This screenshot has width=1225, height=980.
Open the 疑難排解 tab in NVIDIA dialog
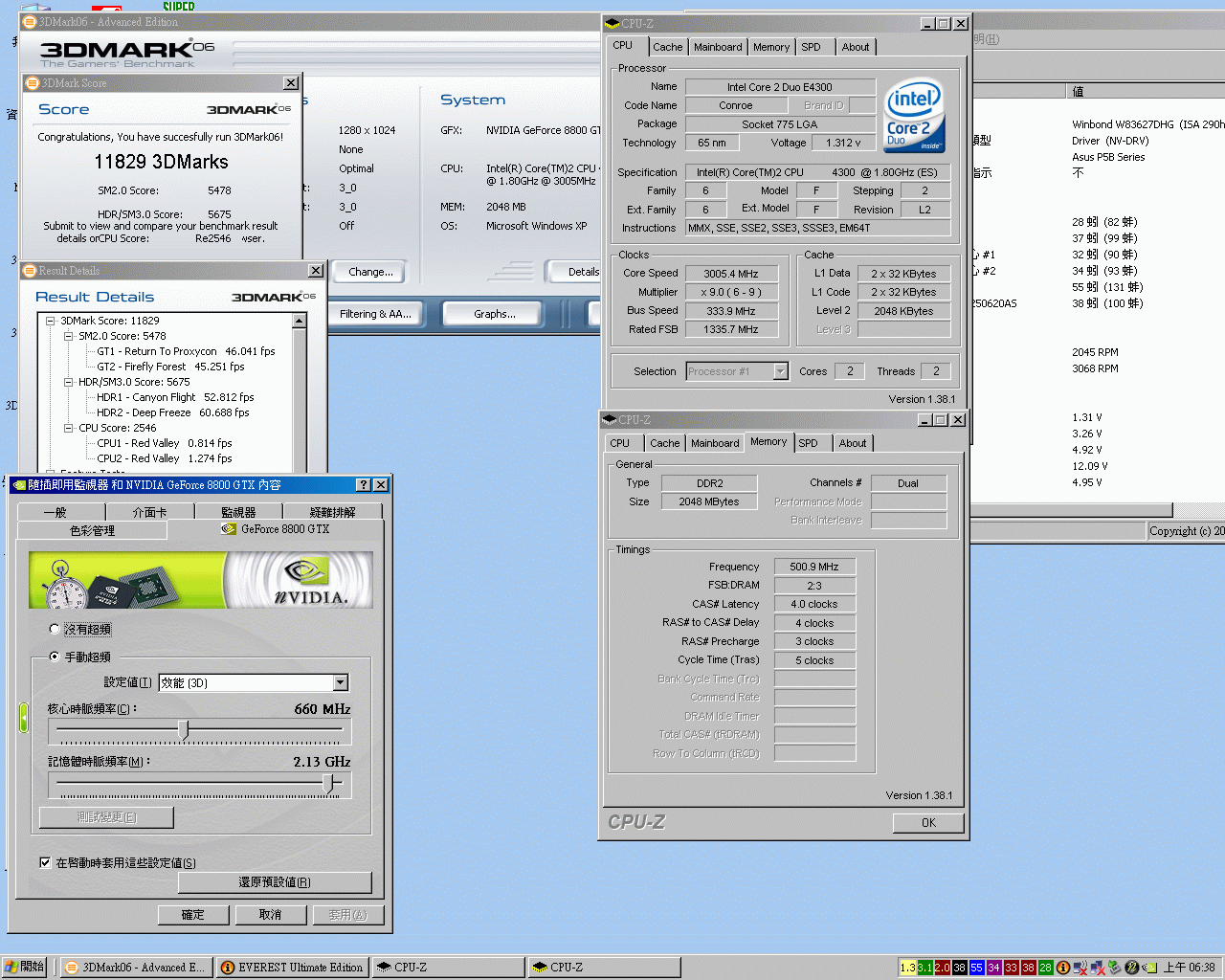(x=332, y=512)
